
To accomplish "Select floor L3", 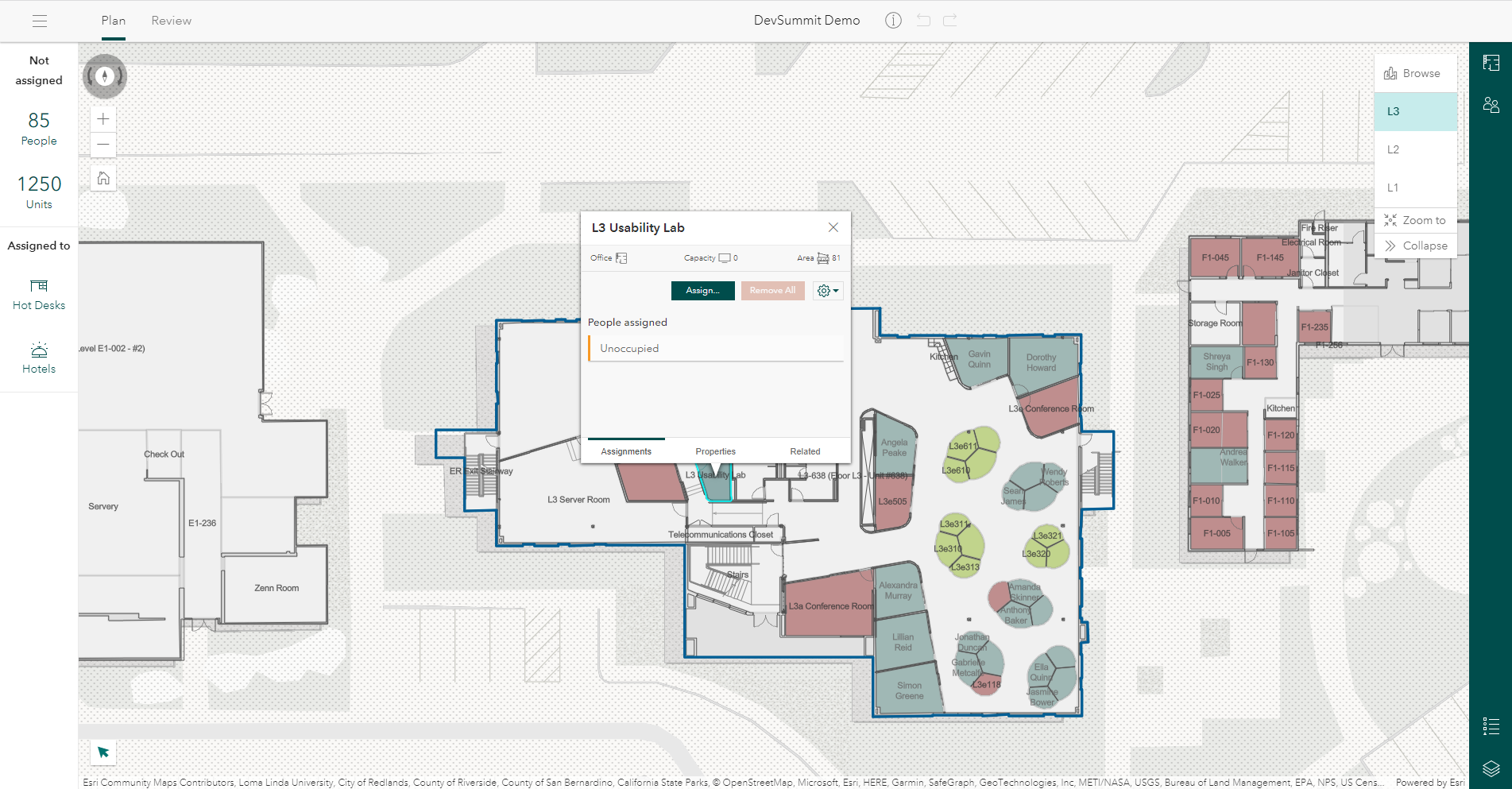I will [1416, 111].
